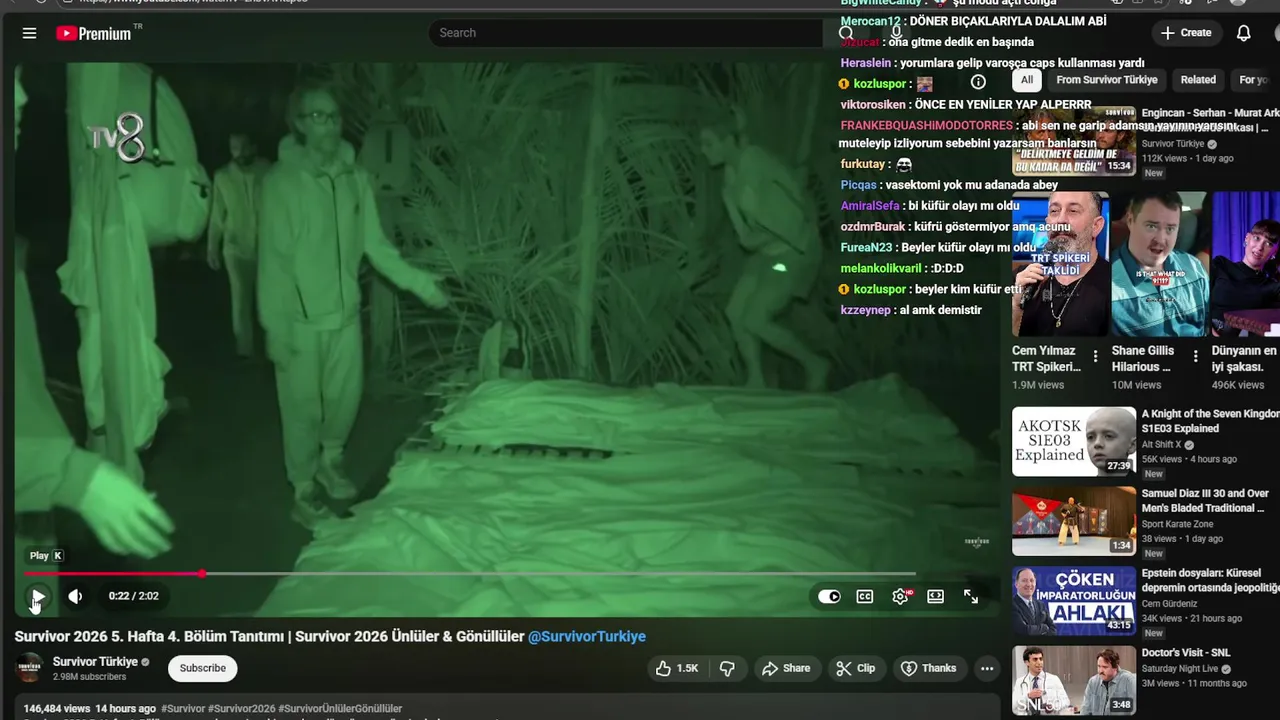Select the All filter chip

tap(1027, 80)
